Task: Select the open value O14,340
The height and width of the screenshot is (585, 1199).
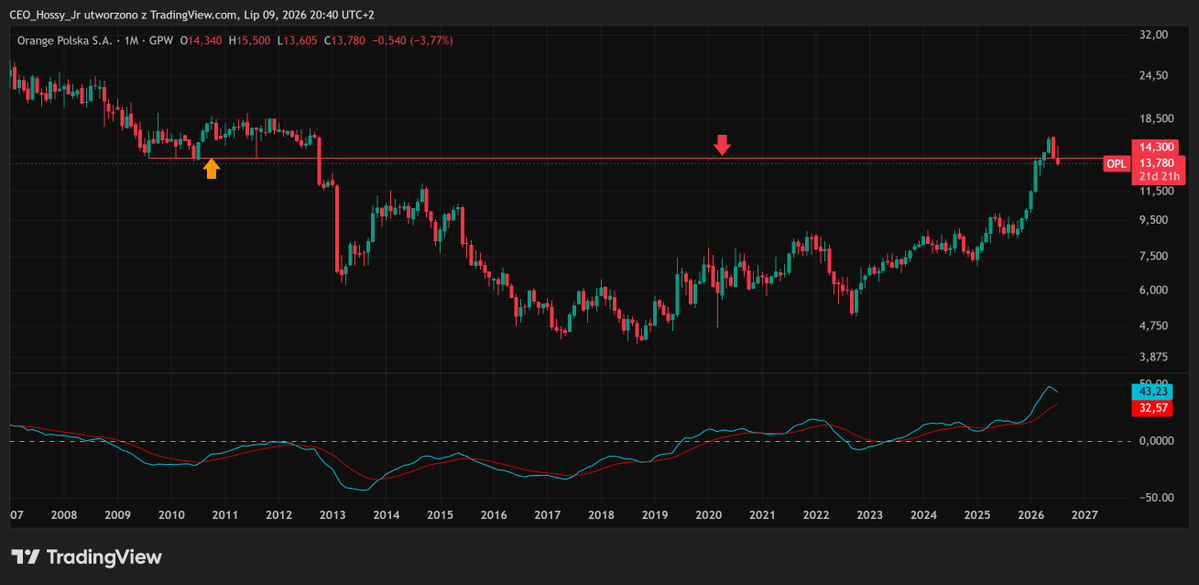Action: pyautogui.click(x=200, y=41)
